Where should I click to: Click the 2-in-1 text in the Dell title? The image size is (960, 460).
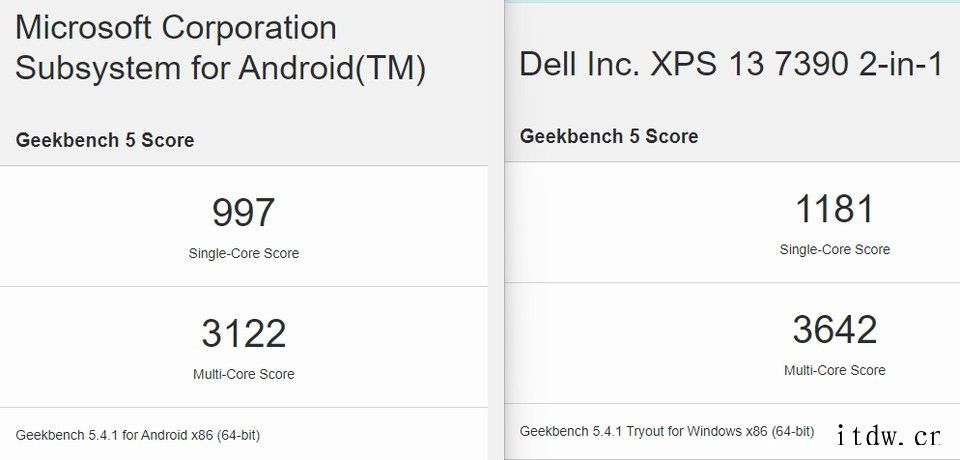900,64
